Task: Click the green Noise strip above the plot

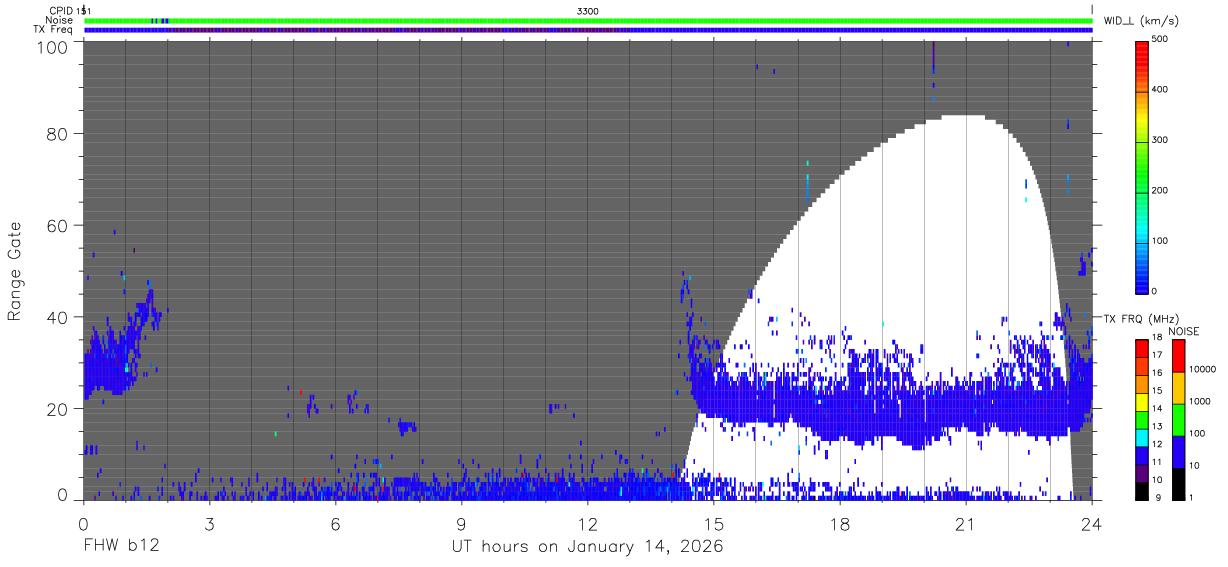Action: (588, 20)
